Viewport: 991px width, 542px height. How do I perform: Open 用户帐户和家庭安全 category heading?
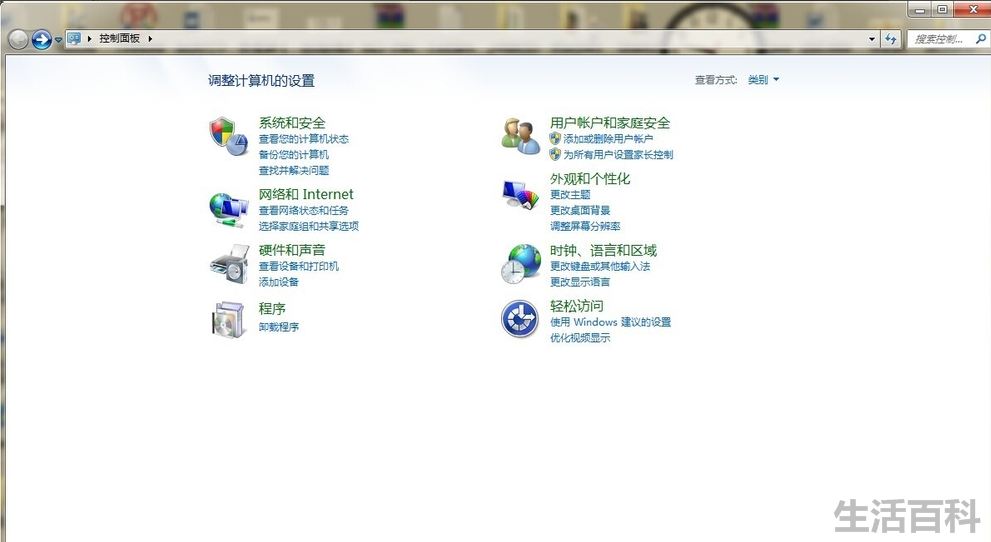point(610,123)
